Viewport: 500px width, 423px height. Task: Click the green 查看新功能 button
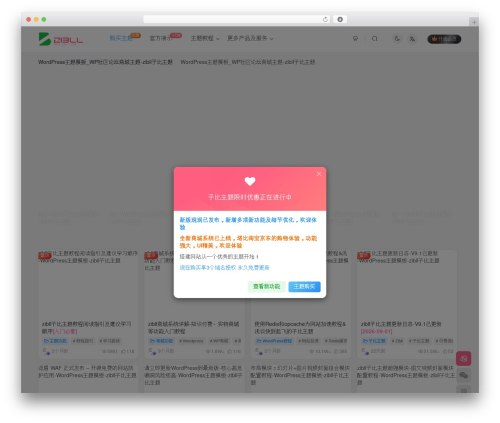266,286
